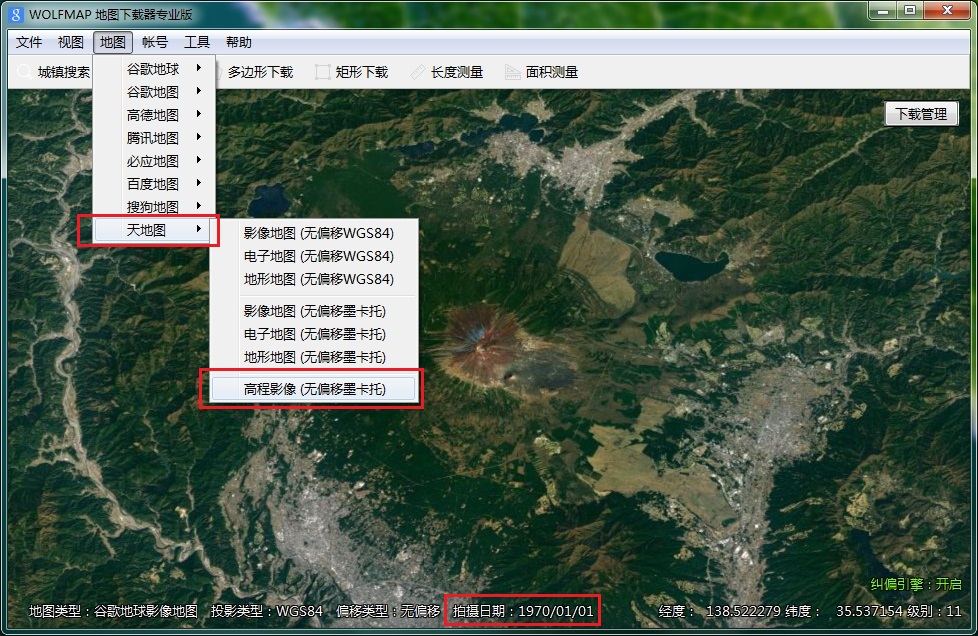Toggle the 纠偏引擎 status indicator

915,584
